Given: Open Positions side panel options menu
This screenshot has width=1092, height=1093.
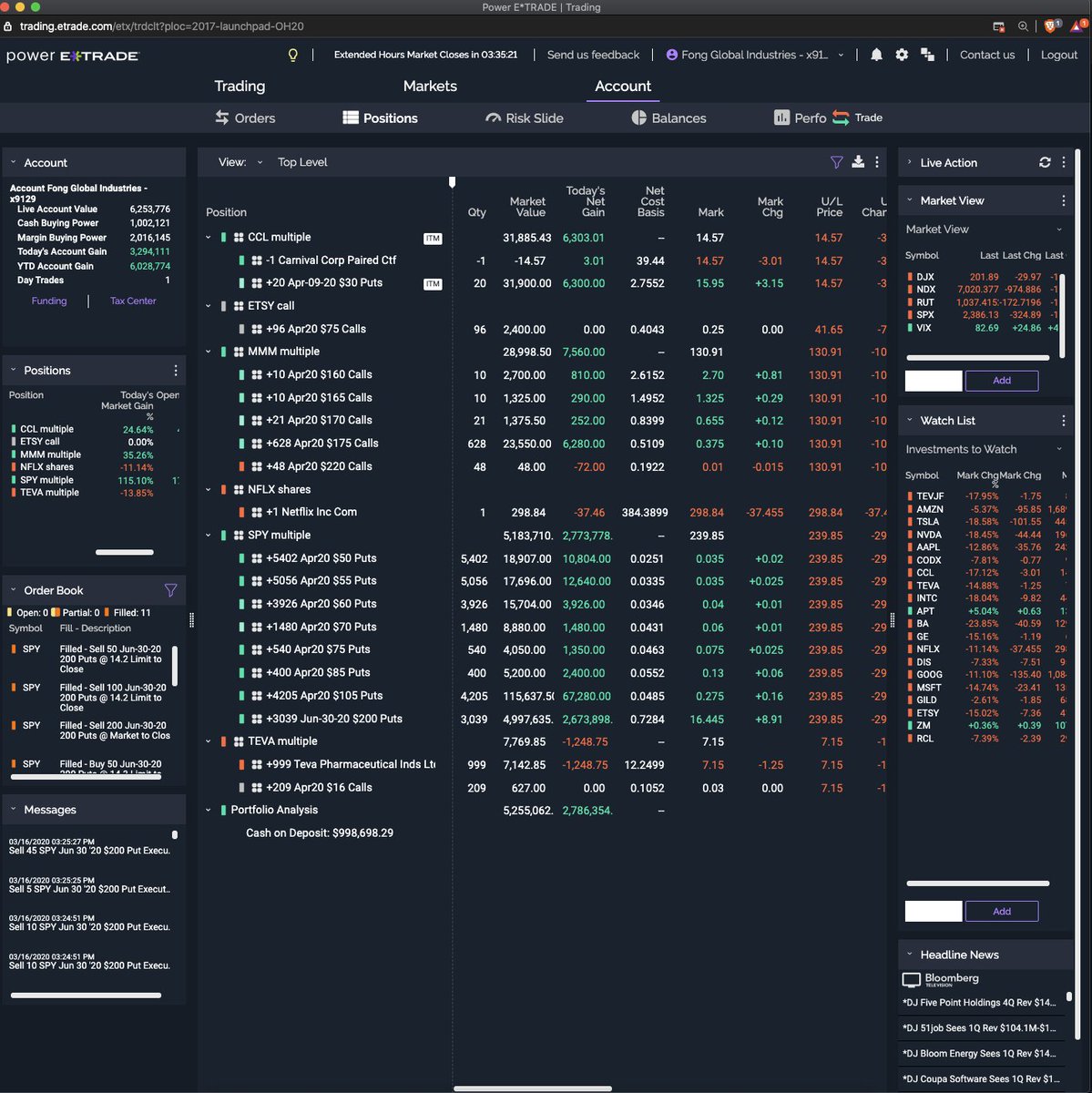Looking at the screenshot, I should coord(176,371).
